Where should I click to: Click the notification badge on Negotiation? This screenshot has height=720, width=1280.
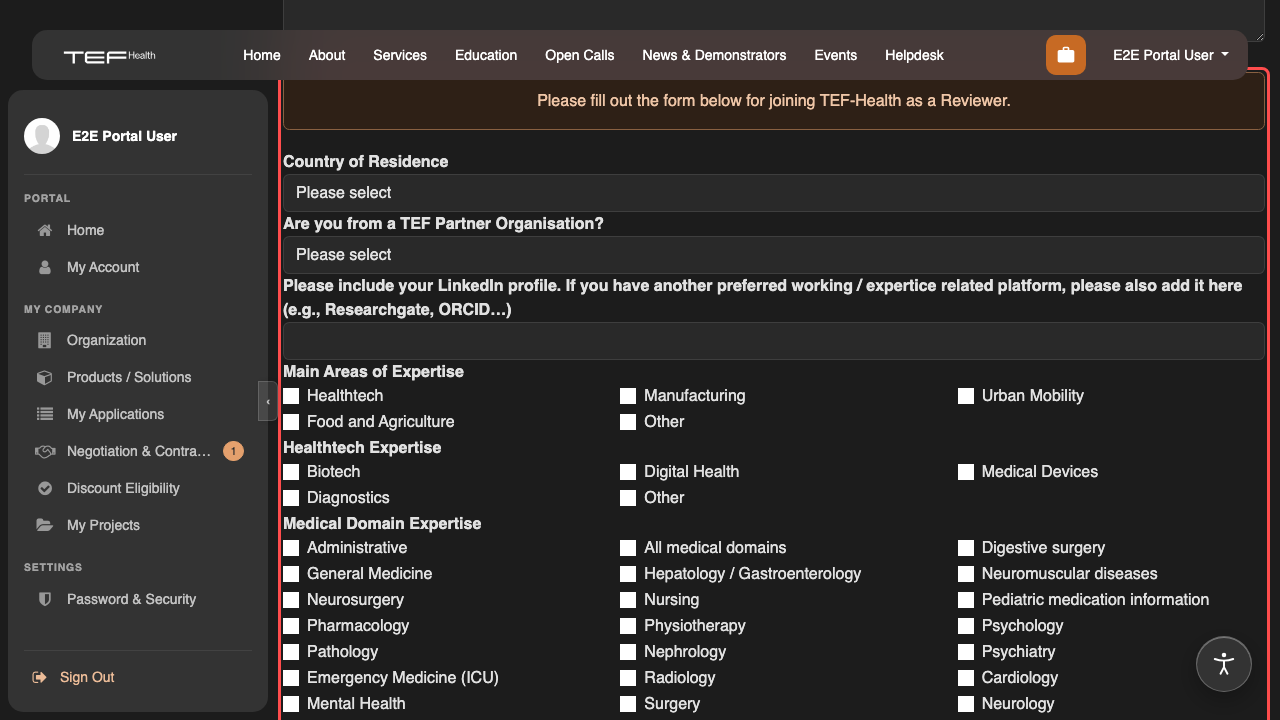233,451
